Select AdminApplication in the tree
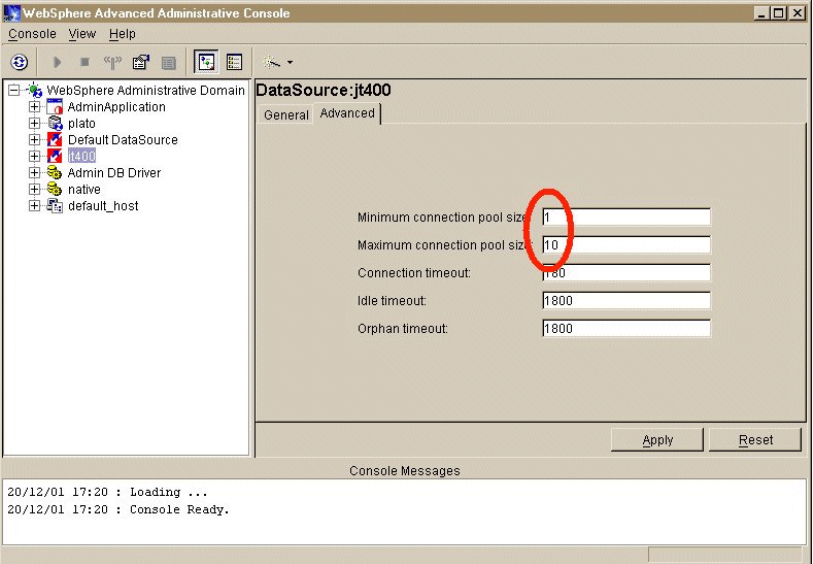 coord(117,107)
